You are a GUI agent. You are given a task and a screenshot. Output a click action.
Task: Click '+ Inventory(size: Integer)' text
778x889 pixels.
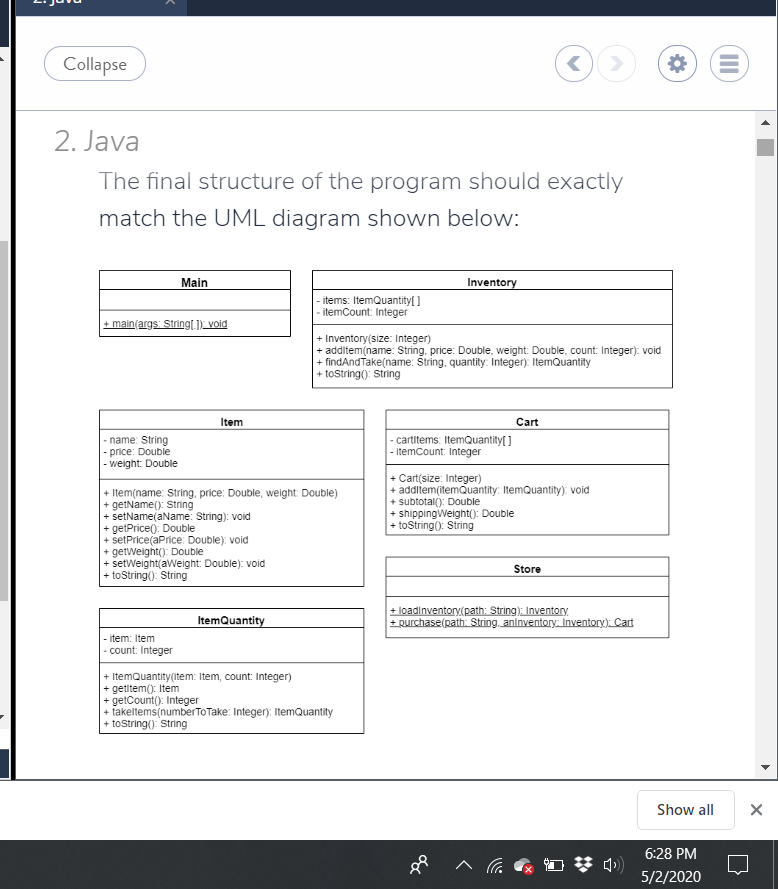click(374, 338)
